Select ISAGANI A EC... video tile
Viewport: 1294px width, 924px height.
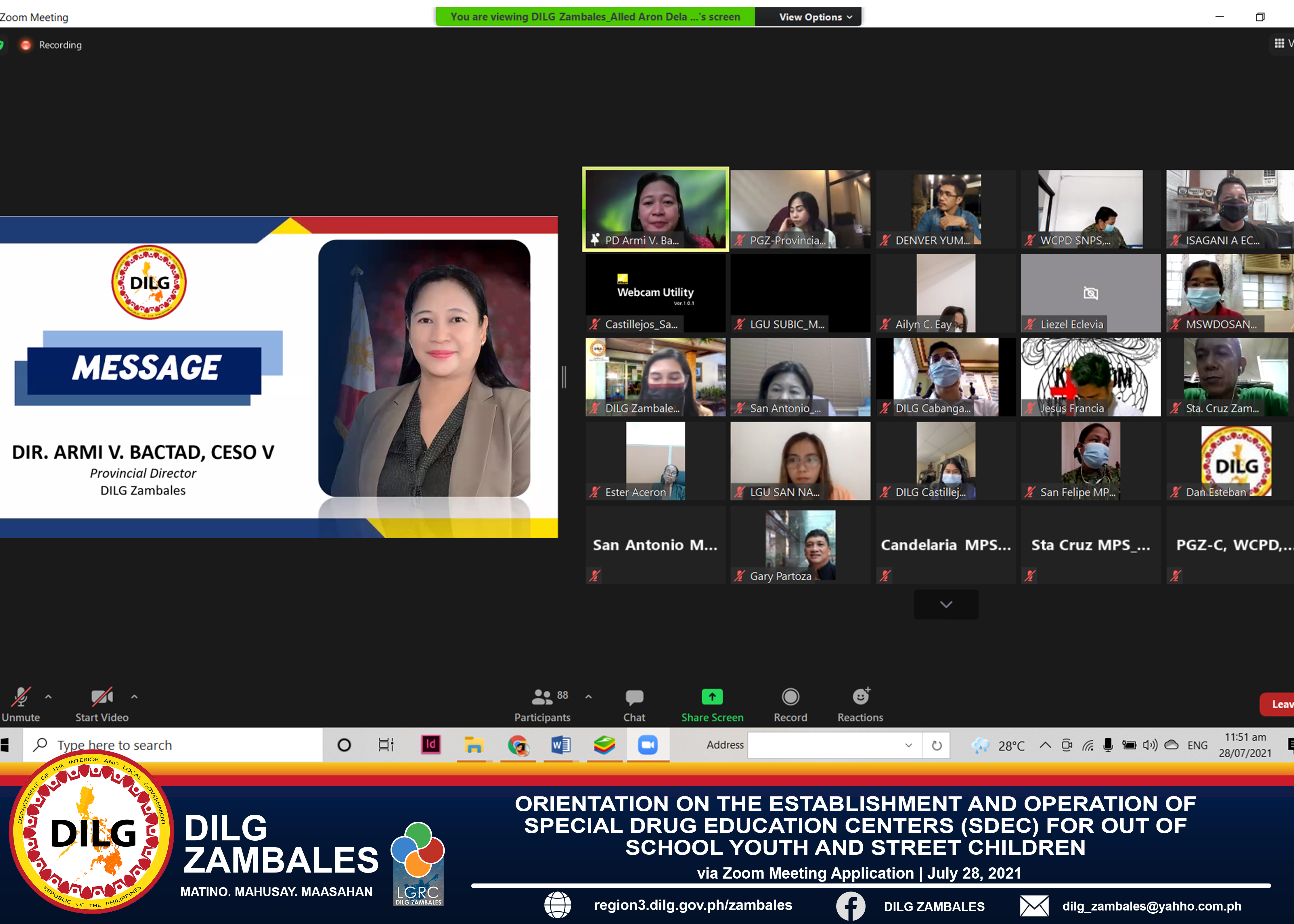point(1230,210)
